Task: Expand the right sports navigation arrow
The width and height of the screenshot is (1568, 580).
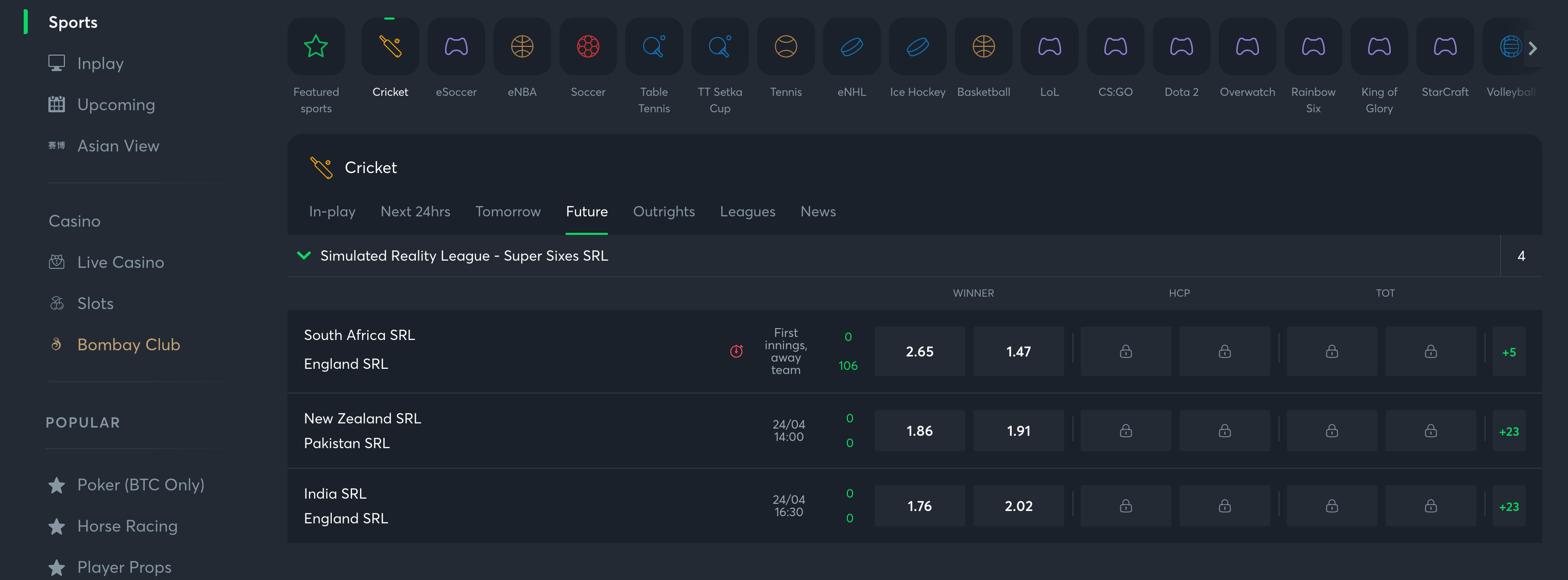Action: (x=1532, y=47)
